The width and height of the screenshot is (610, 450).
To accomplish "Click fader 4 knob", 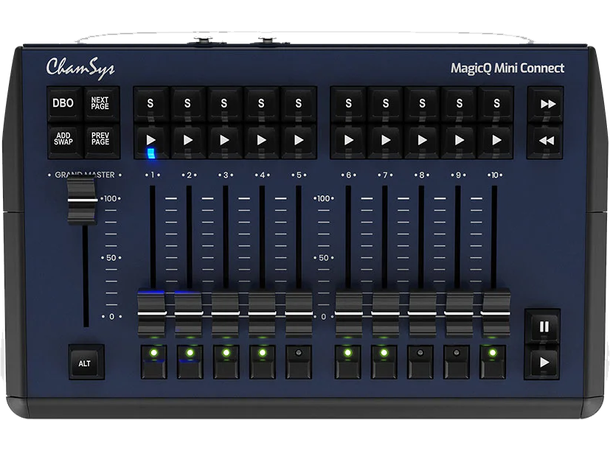I will pos(262,313).
